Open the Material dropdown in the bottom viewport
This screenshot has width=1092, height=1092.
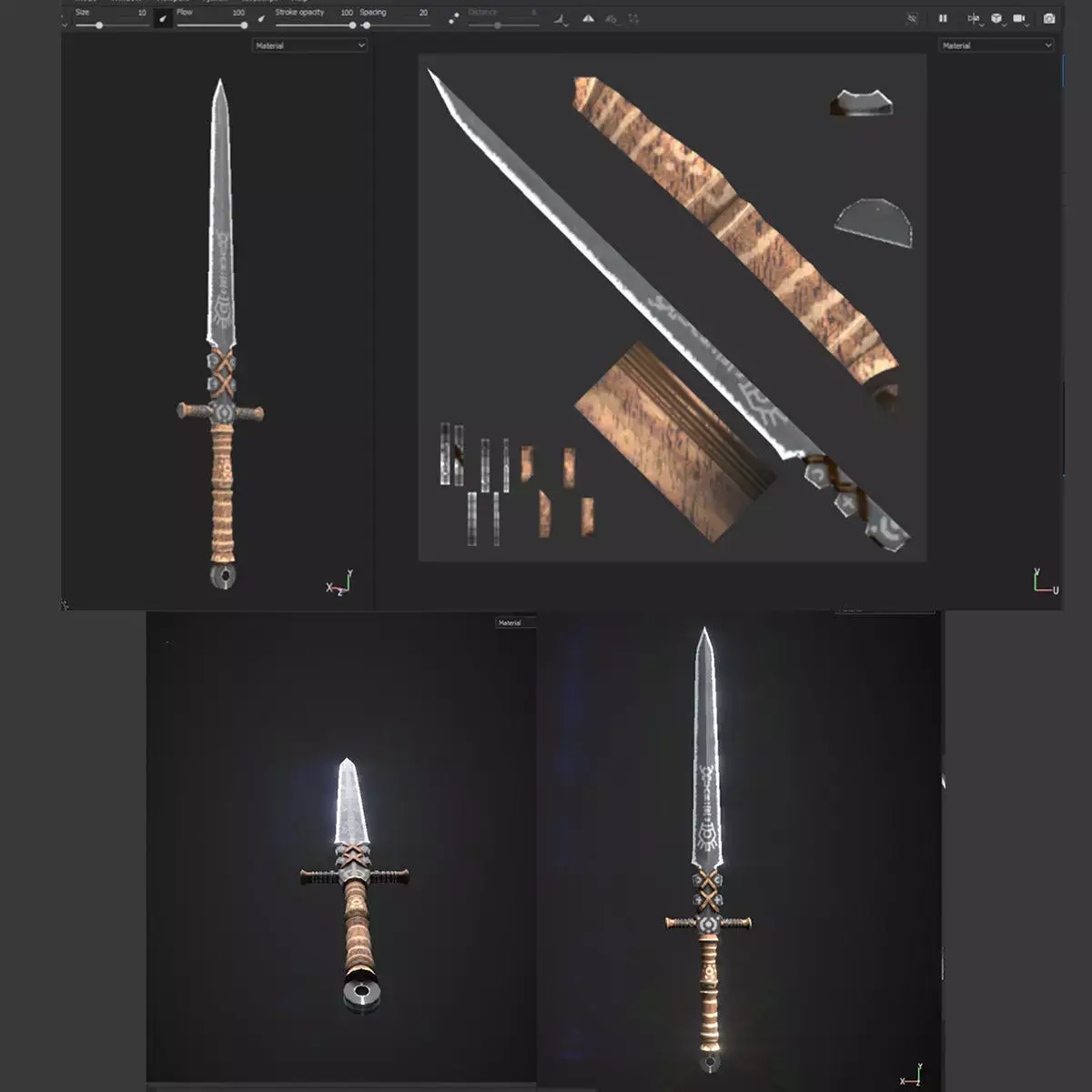click(510, 622)
